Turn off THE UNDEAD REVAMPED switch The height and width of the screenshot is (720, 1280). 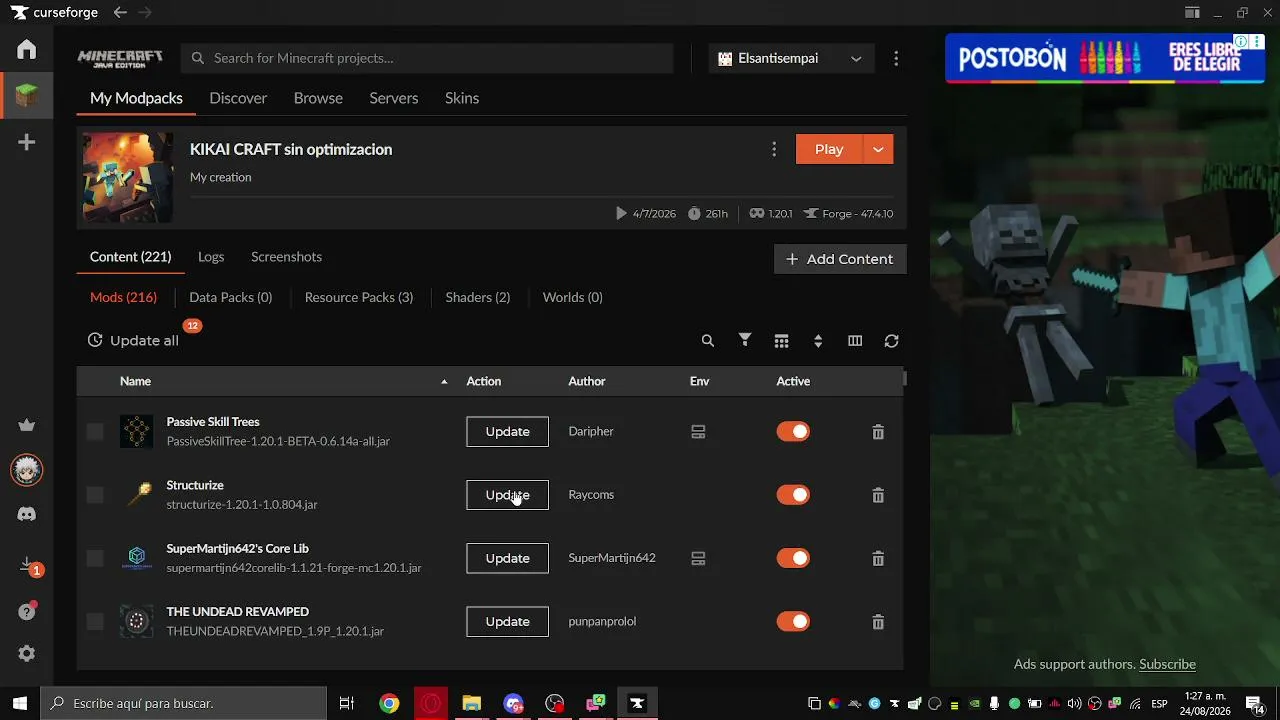pos(793,621)
